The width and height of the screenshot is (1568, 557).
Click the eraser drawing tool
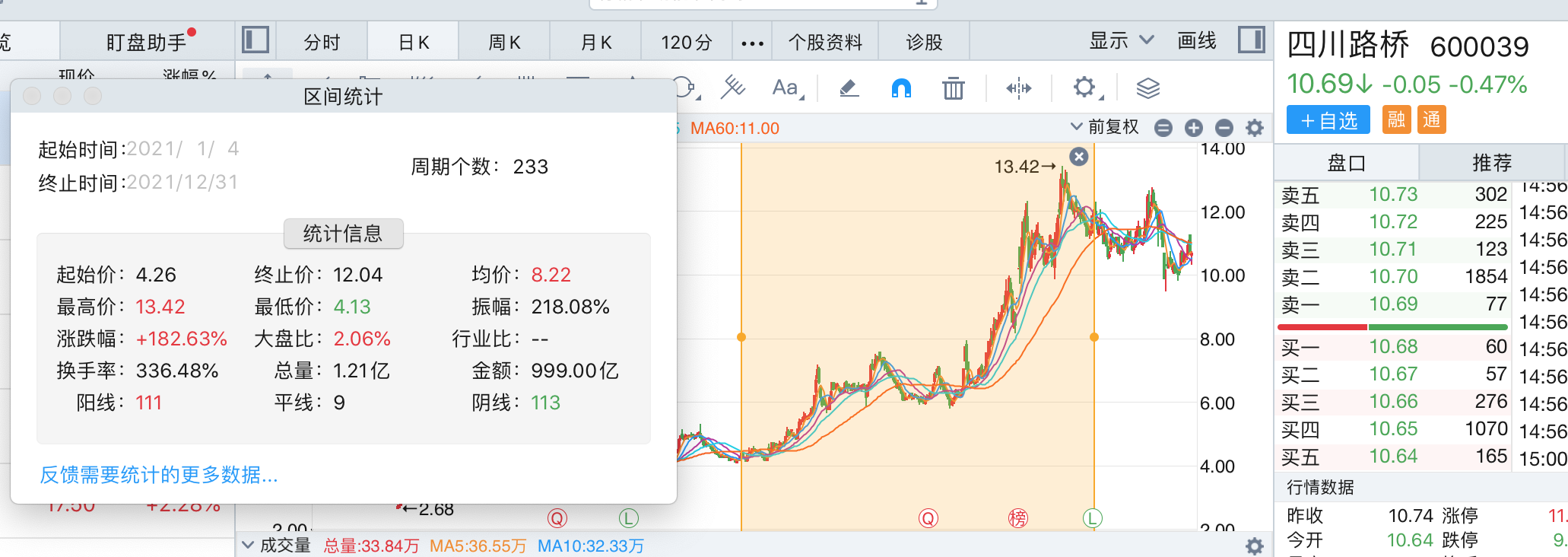849,88
